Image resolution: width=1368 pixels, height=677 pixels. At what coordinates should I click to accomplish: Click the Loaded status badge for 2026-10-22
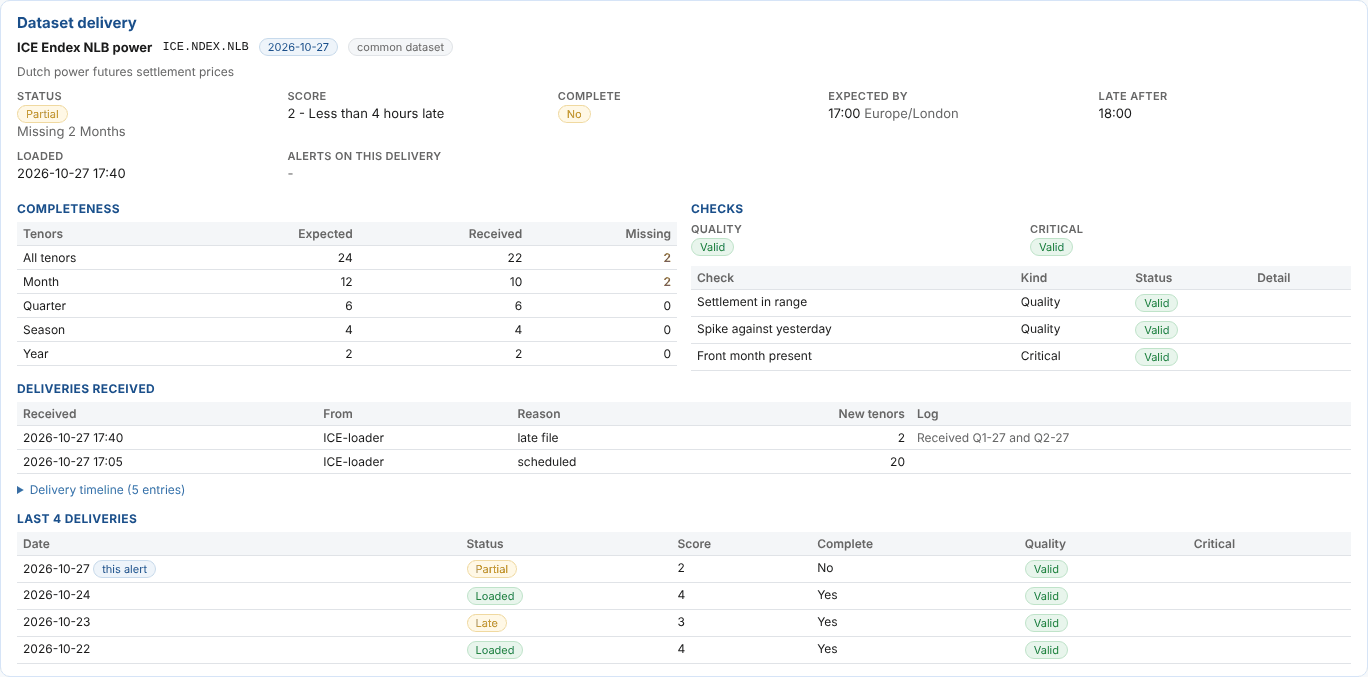(495, 650)
